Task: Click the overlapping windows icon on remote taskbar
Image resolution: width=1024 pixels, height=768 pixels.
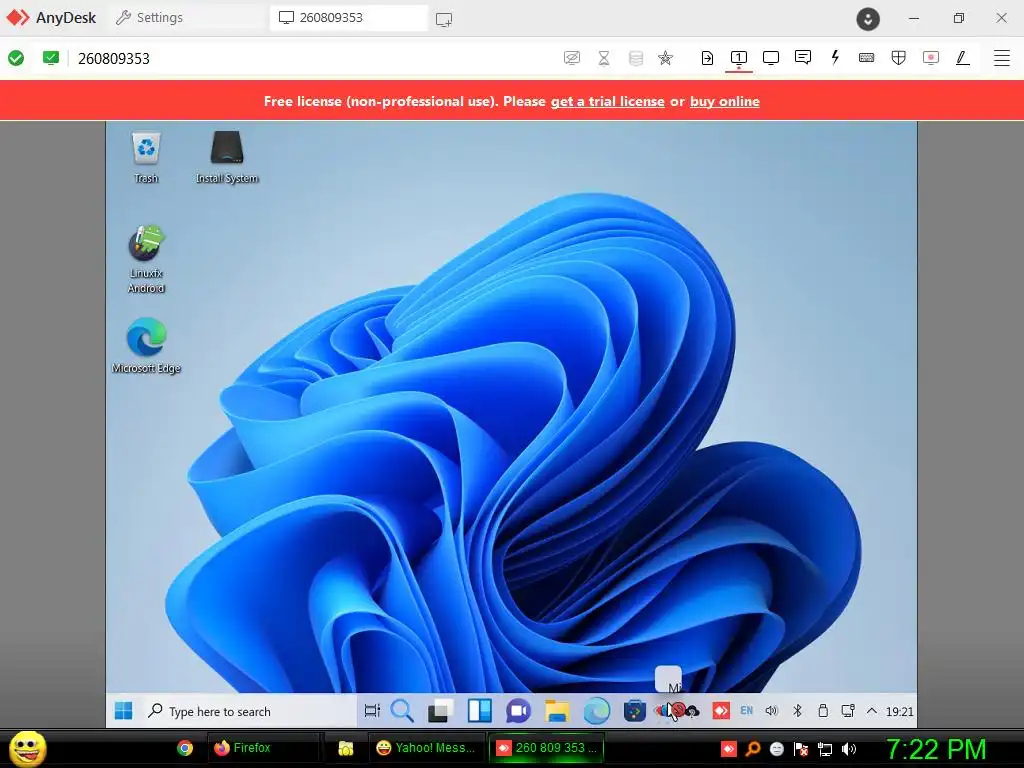Action: pyautogui.click(x=440, y=711)
